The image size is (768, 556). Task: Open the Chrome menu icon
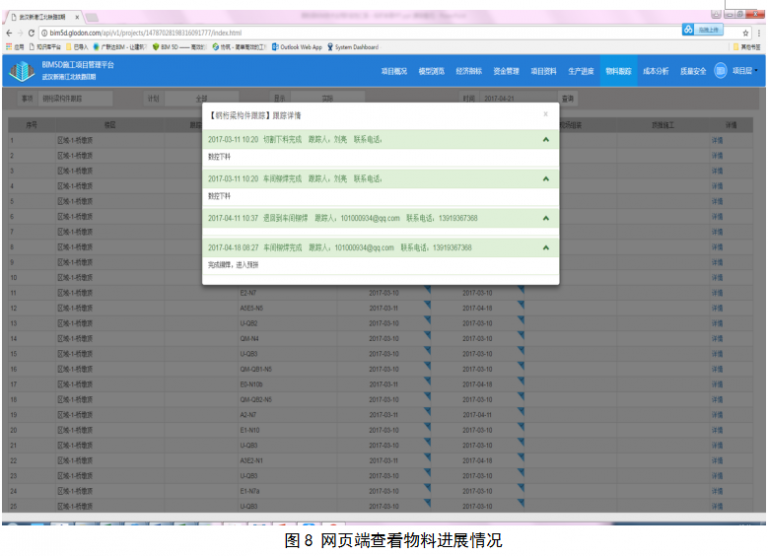point(759,33)
